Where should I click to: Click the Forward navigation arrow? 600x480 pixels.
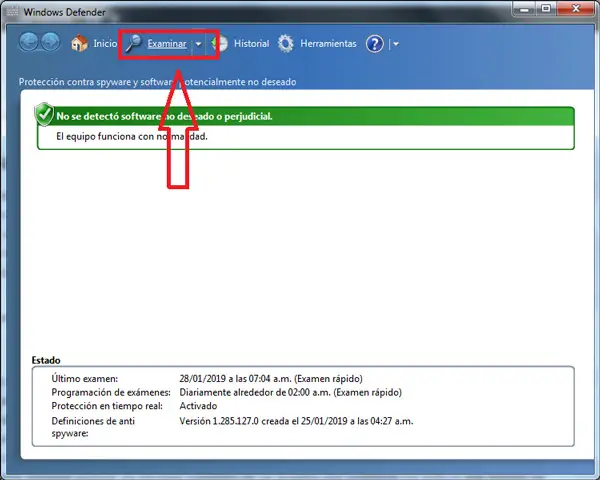click(51, 42)
